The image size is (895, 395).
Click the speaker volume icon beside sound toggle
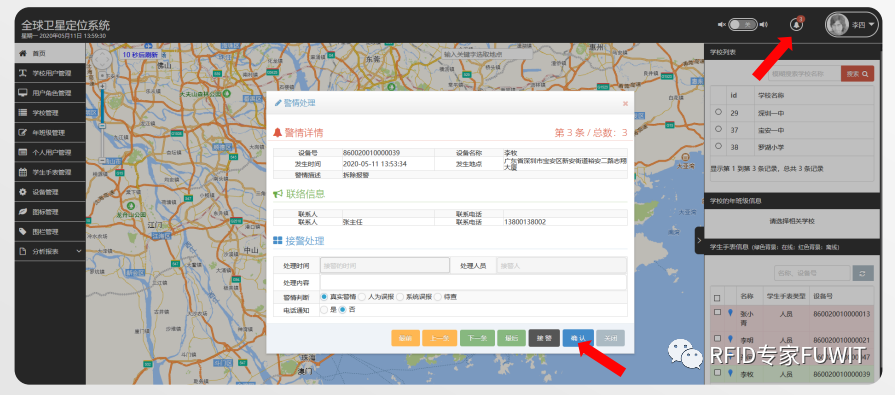(765, 25)
